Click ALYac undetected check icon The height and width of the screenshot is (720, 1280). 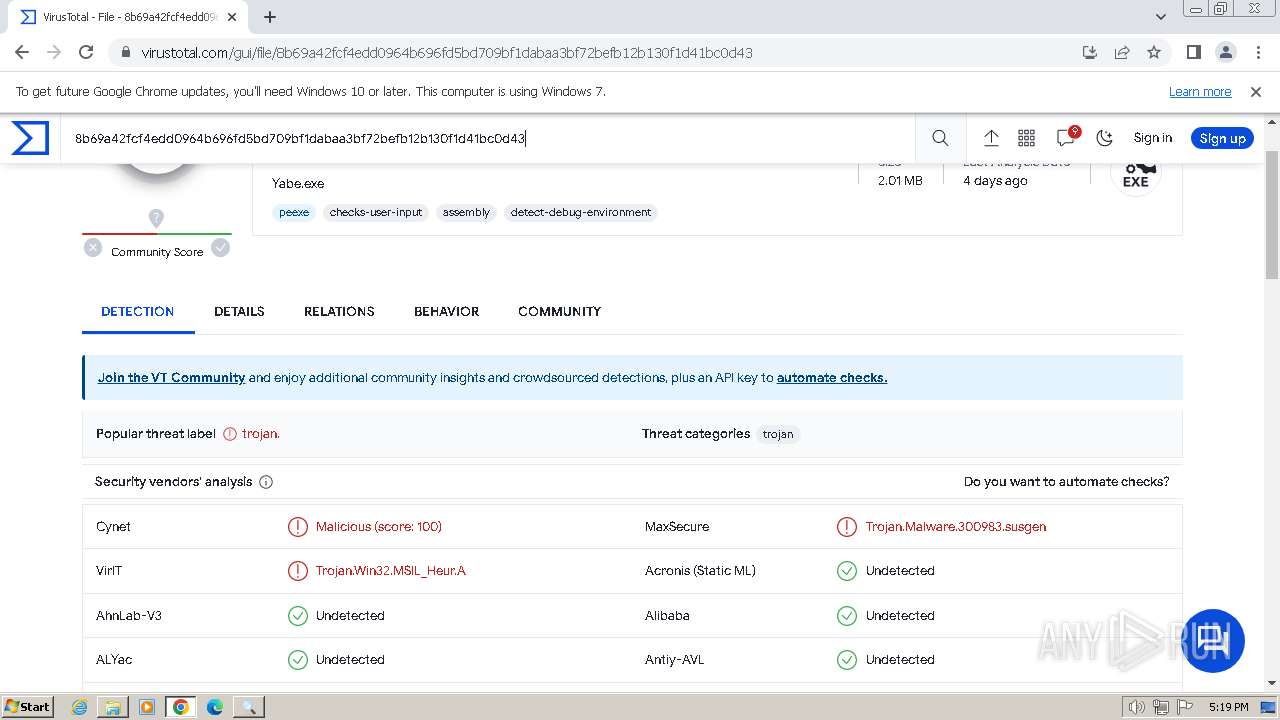pos(298,660)
